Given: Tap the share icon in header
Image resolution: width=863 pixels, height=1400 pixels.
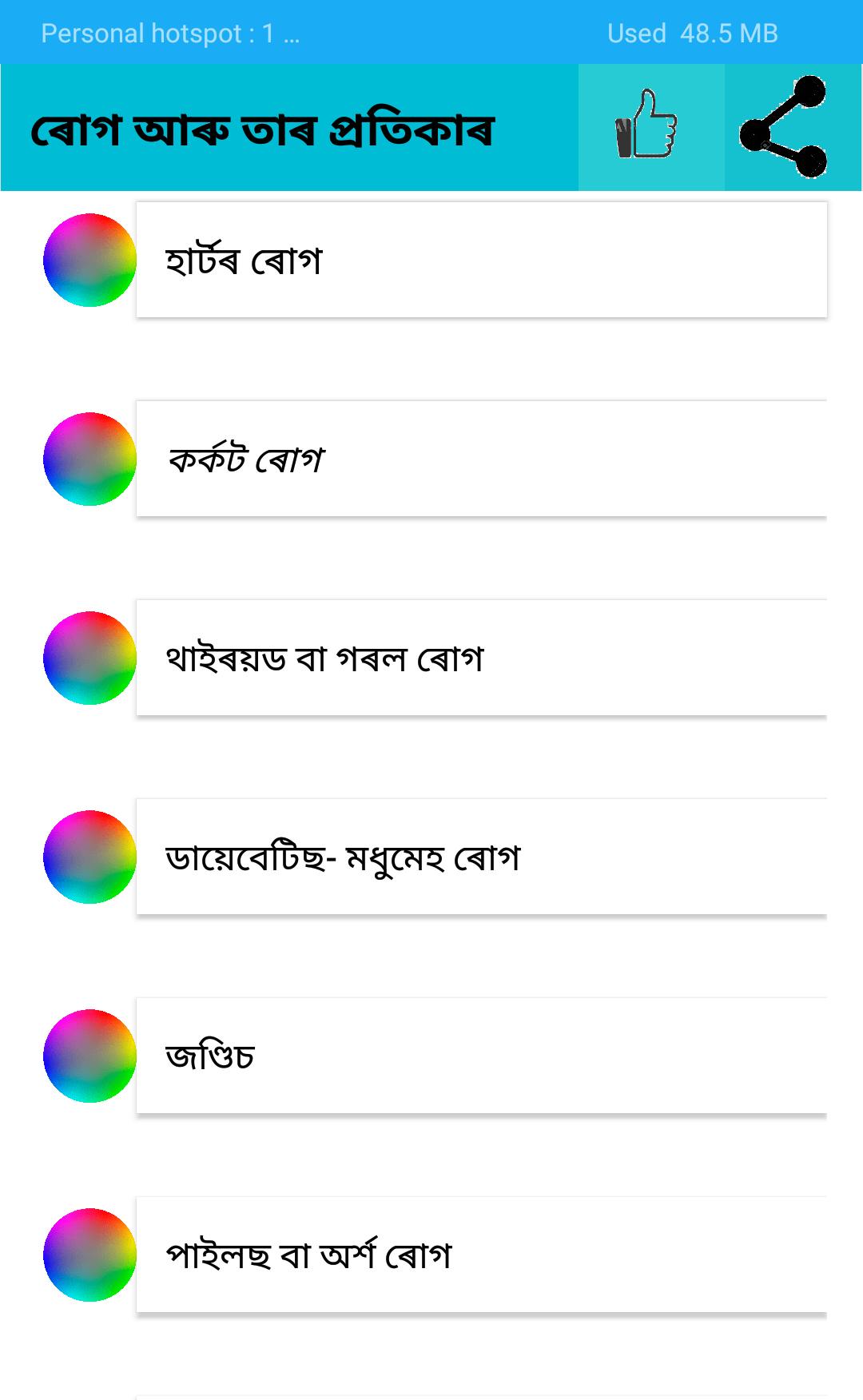Looking at the screenshot, I should (x=783, y=126).
